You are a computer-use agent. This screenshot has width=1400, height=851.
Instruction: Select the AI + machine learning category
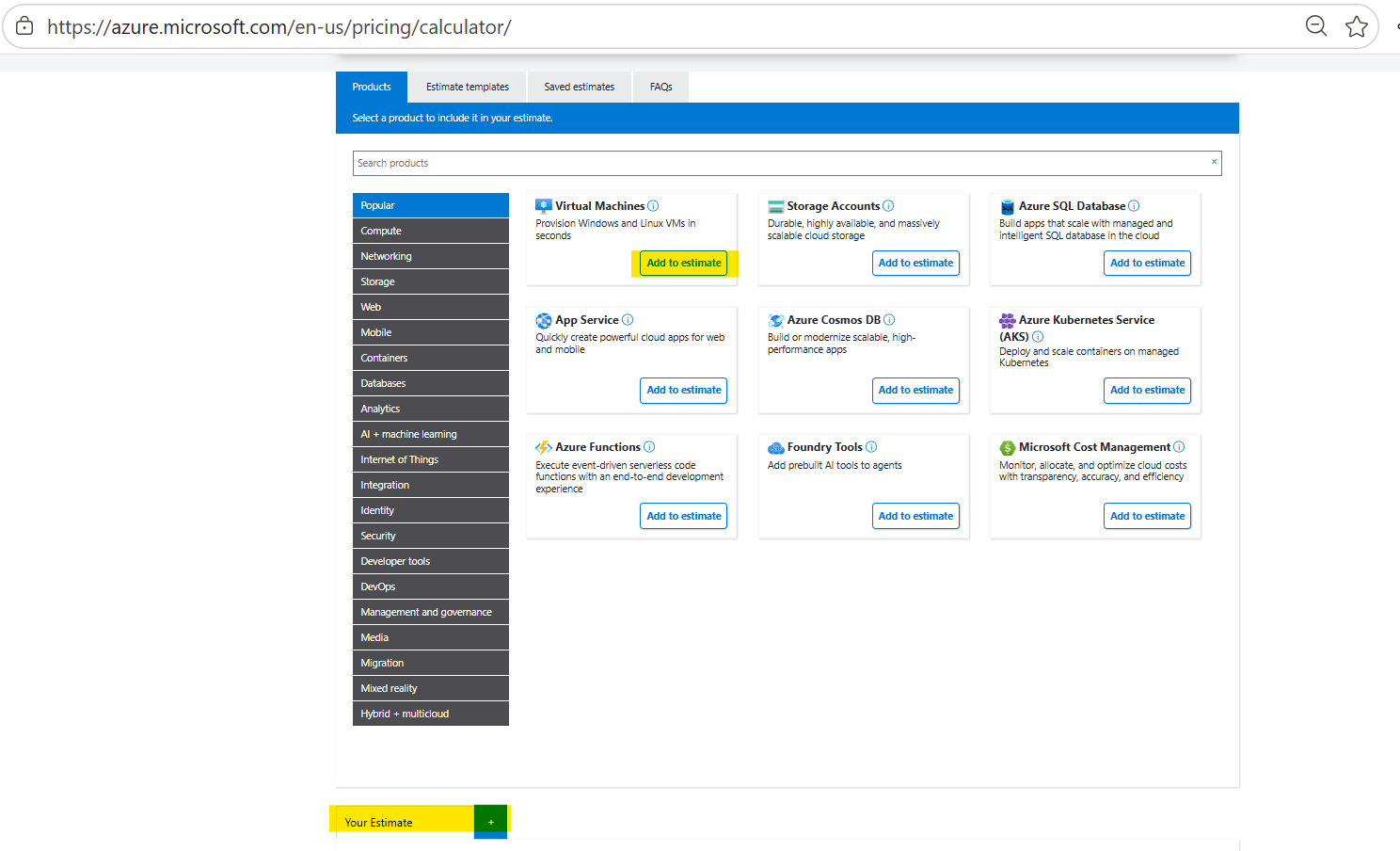[x=431, y=434]
